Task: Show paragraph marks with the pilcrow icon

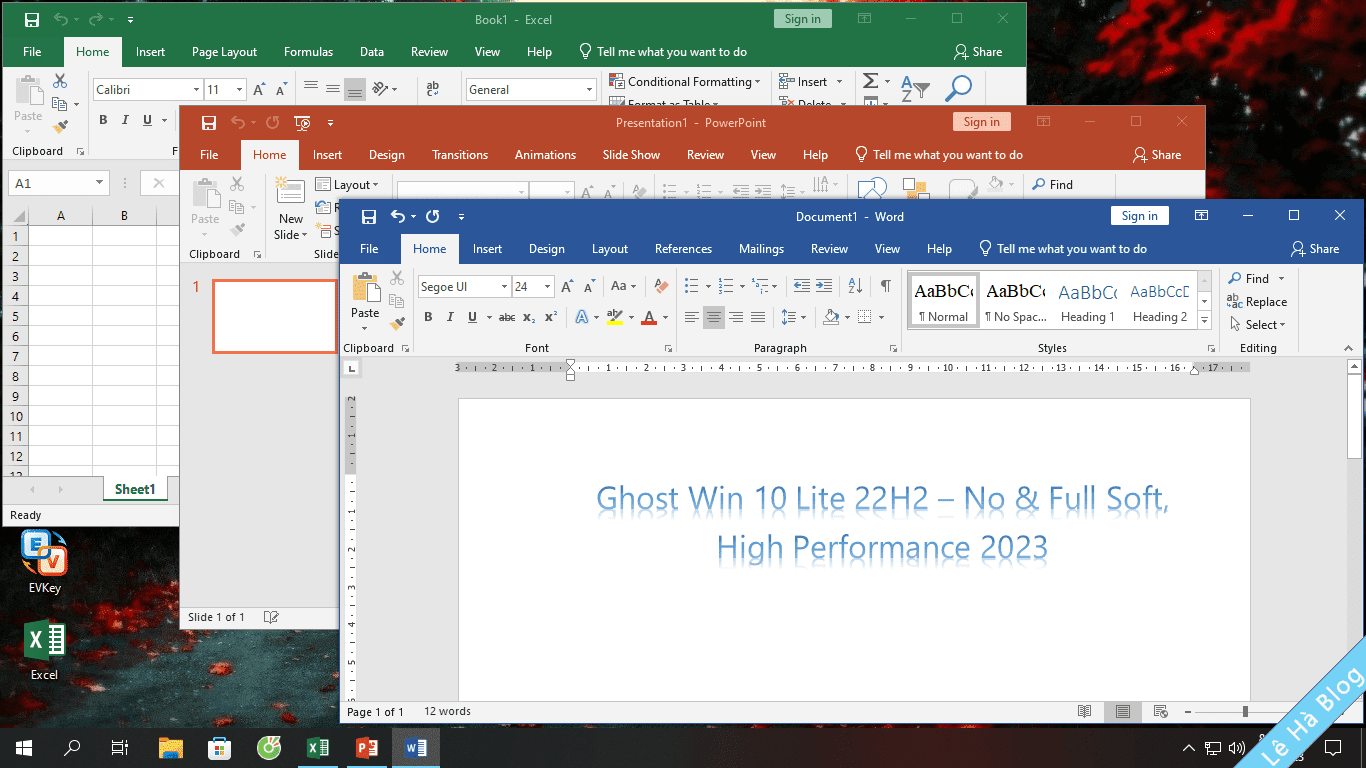Action: [x=885, y=287]
